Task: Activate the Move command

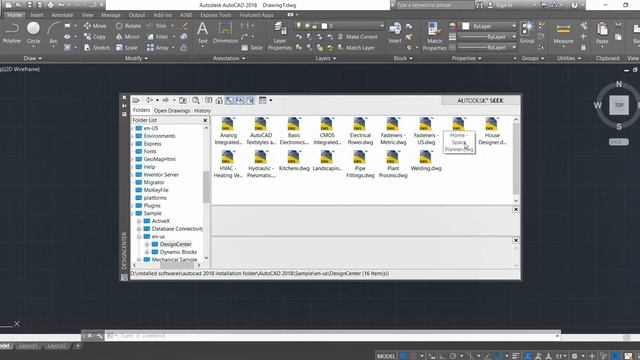Action: pyautogui.click(x=95, y=26)
